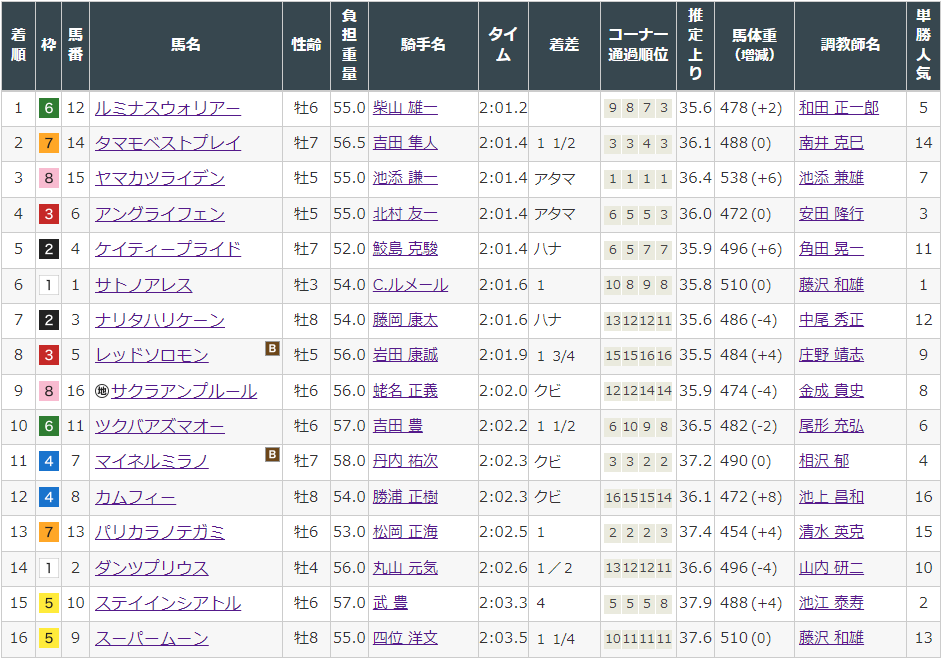The height and width of the screenshot is (660, 943).
Task: Open ステイインシアトル horse page
Action: point(168,603)
